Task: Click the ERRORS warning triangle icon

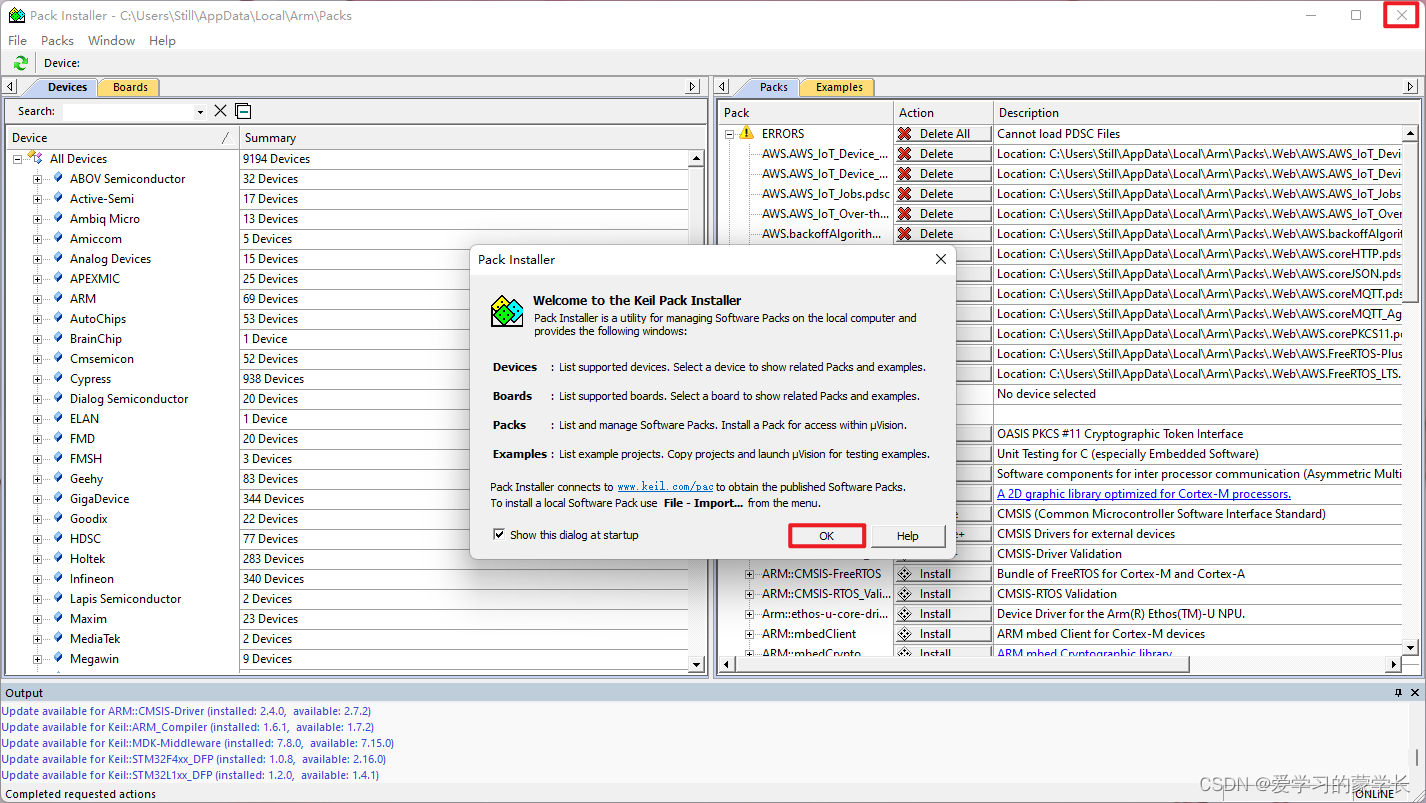Action: tap(746, 133)
